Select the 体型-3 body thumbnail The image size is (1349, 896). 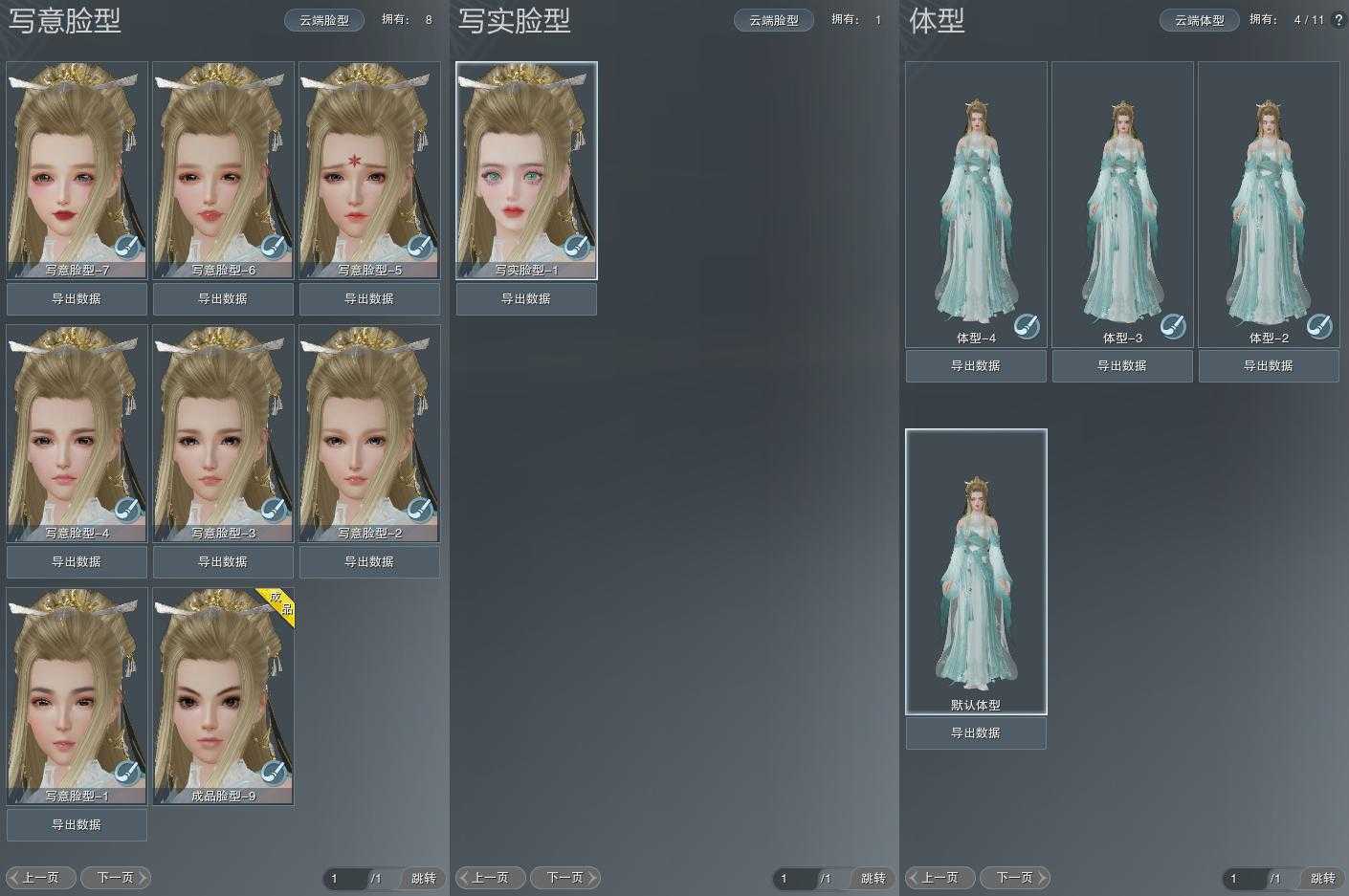[1122, 205]
